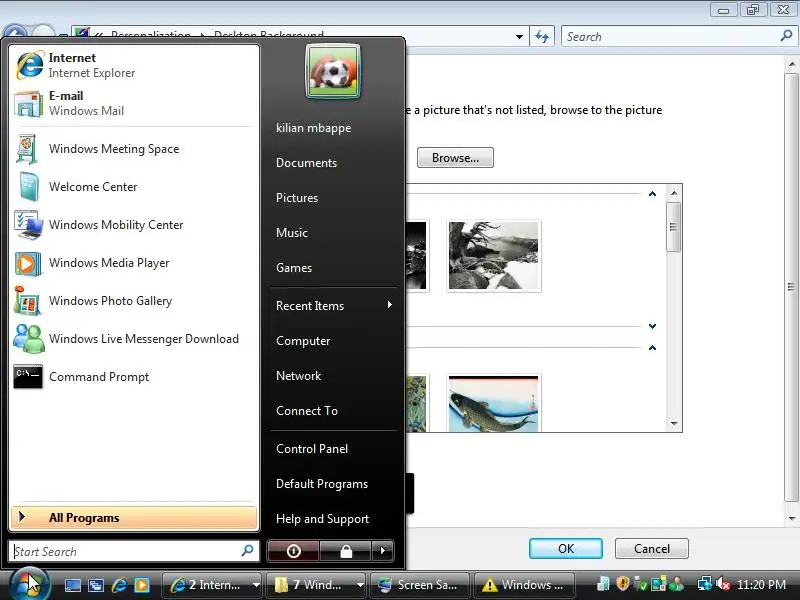Open Windows Photo Gallery
This screenshot has width=800, height=600.
tap(134, 301)
